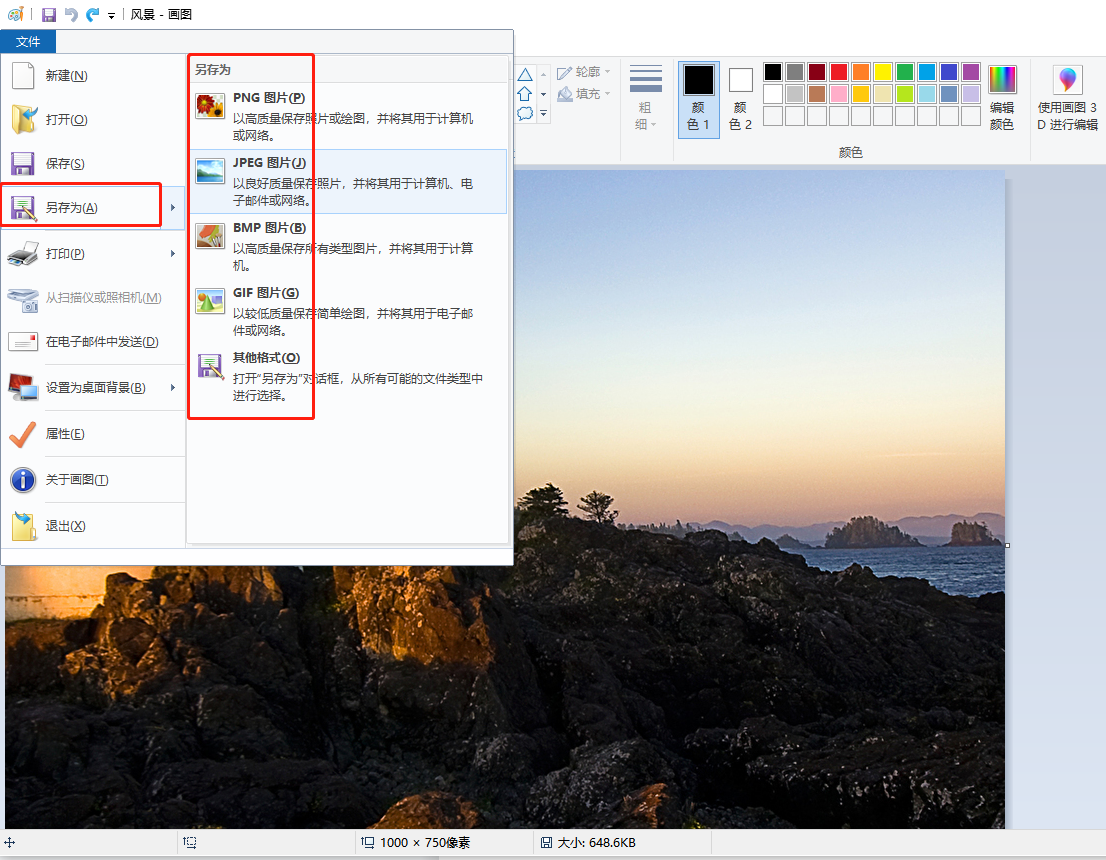
Task: Click the undo arrow in title bar
Action: tap(71, 14)
